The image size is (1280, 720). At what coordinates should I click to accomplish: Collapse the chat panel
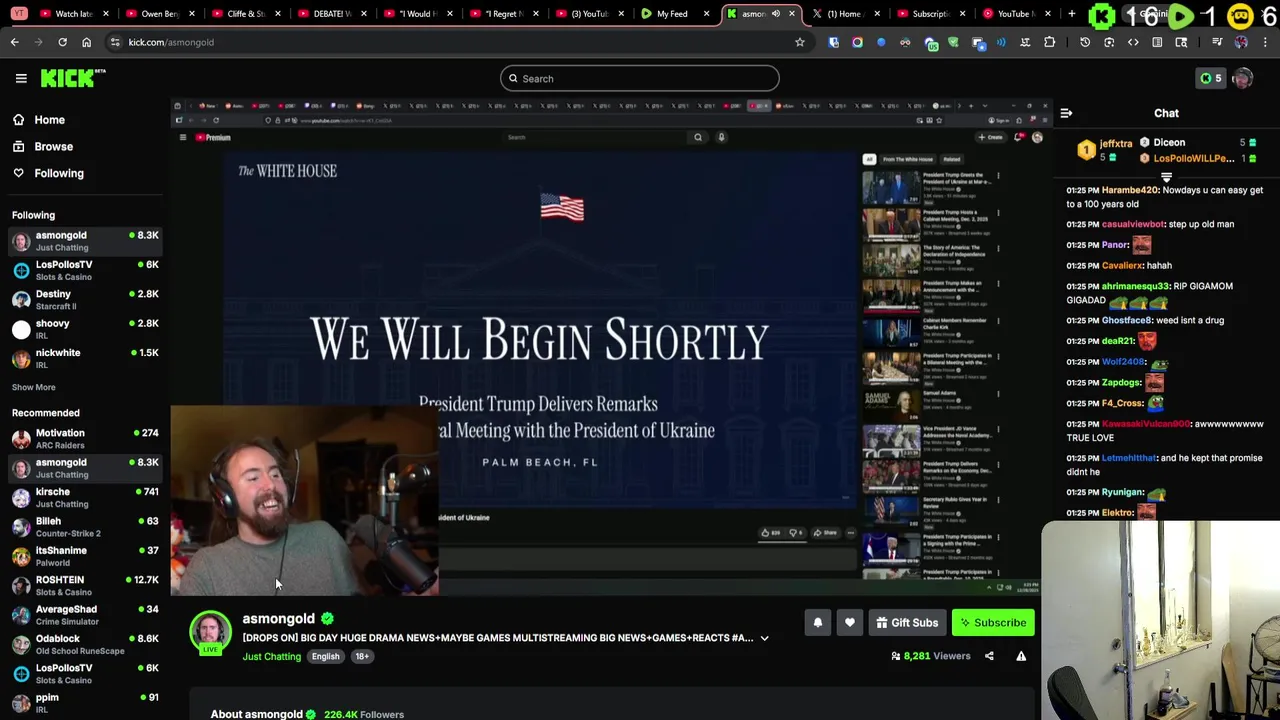[1066, 114]
